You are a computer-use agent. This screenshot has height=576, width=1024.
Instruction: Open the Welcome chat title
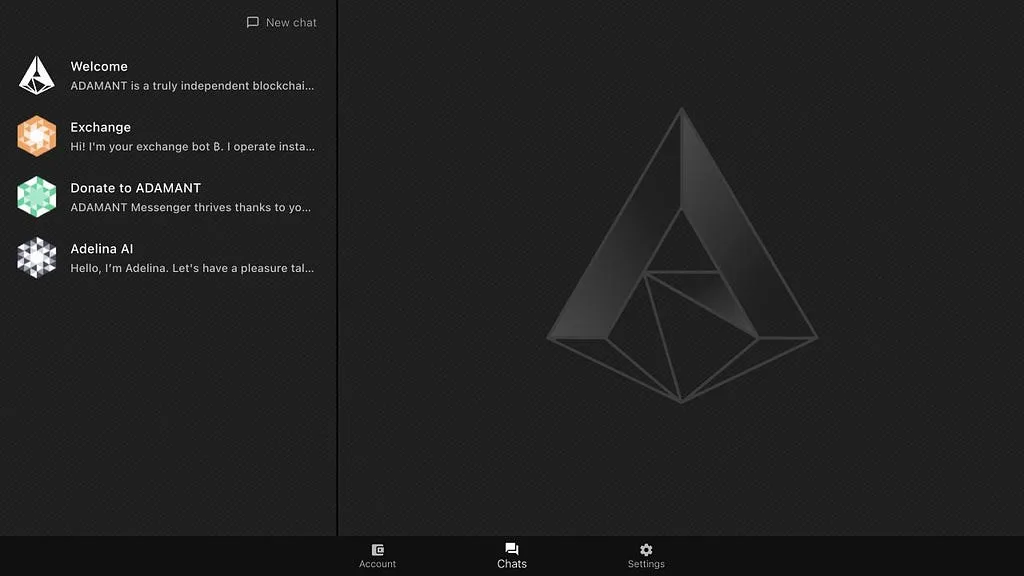(99, 66)
